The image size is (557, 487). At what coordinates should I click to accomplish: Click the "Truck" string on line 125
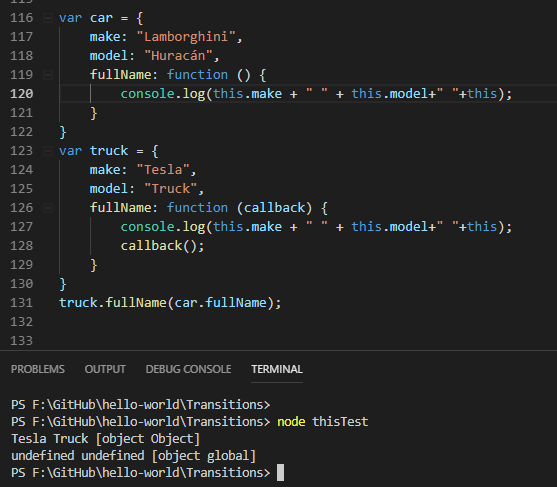171,189
